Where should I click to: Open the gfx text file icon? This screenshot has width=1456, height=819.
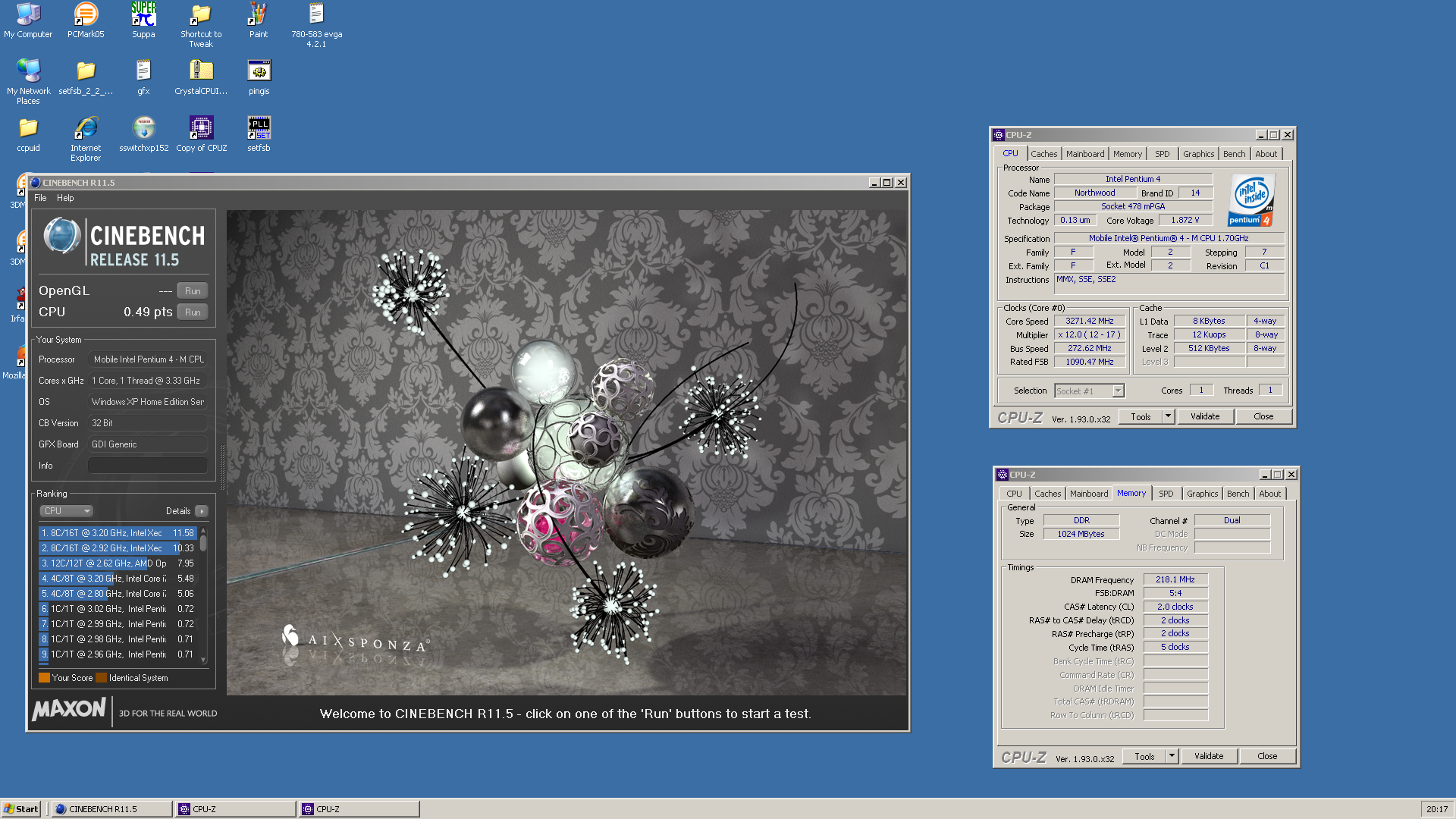143,77
